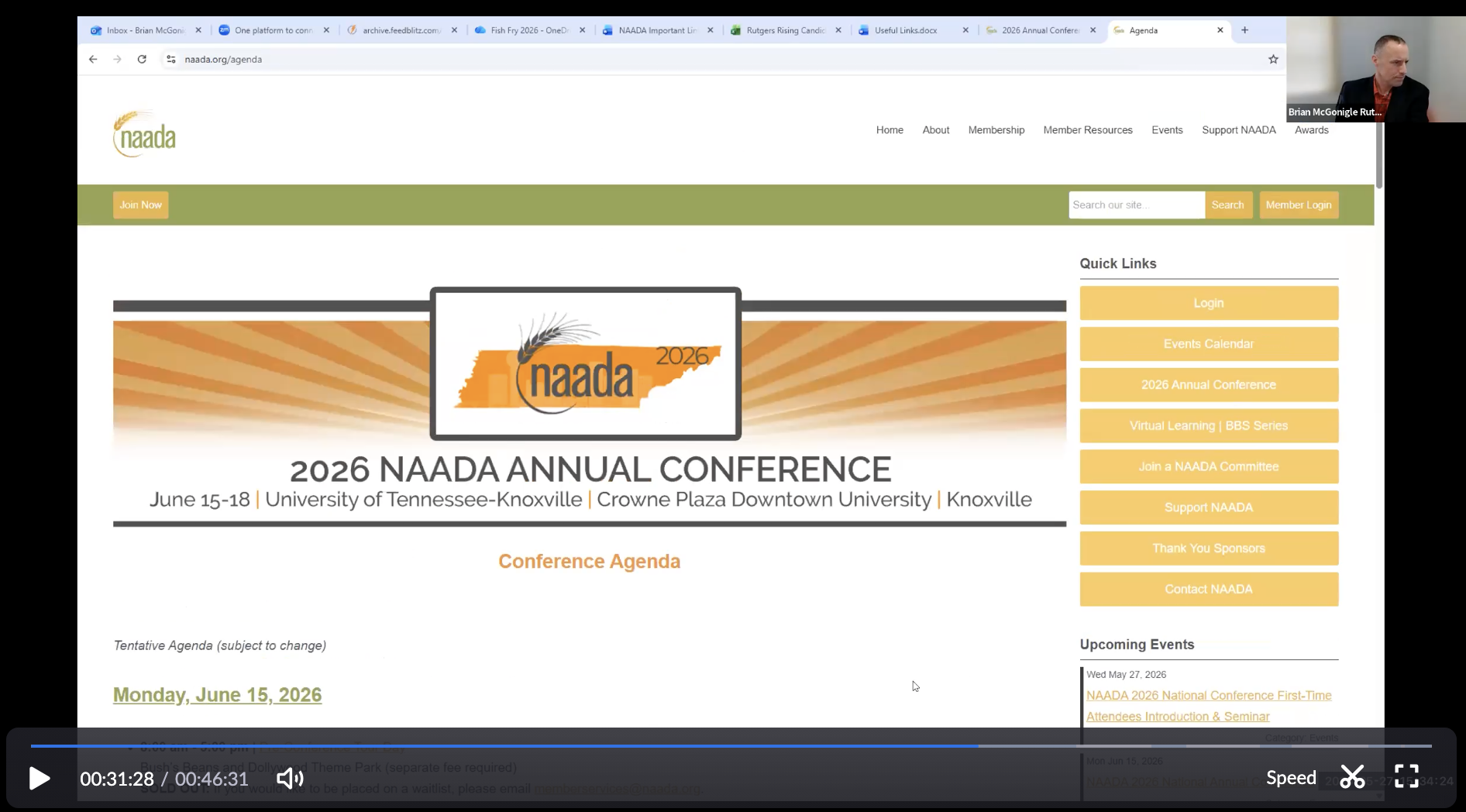The height and width of the screenshot is (812, 1466).
Task: Click the Join Now button
Action: 140,205
